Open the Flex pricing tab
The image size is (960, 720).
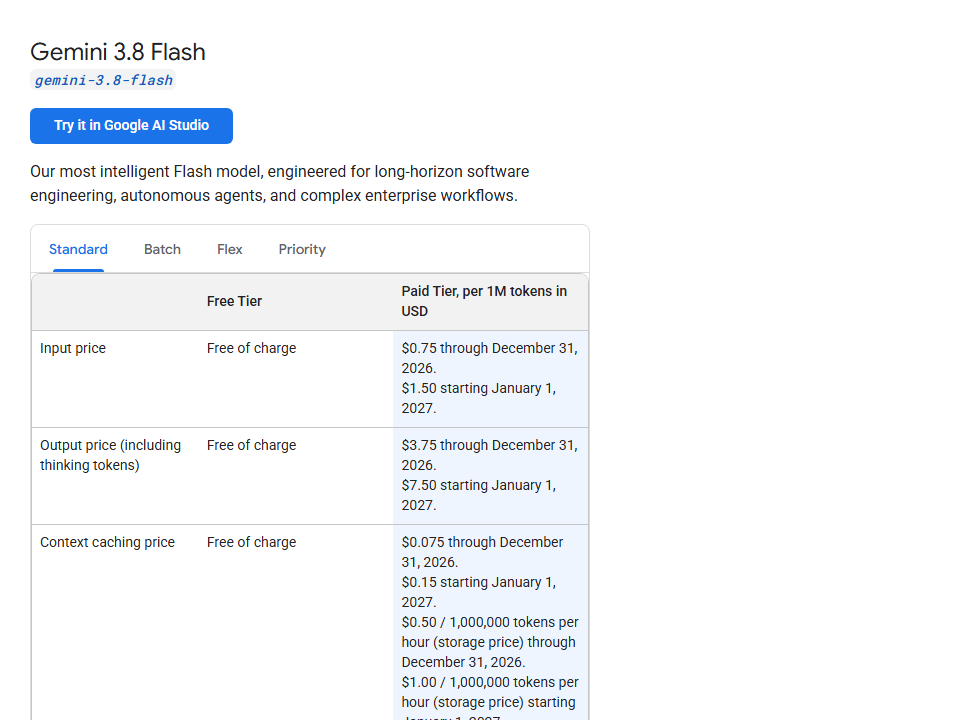pos(230,249)
